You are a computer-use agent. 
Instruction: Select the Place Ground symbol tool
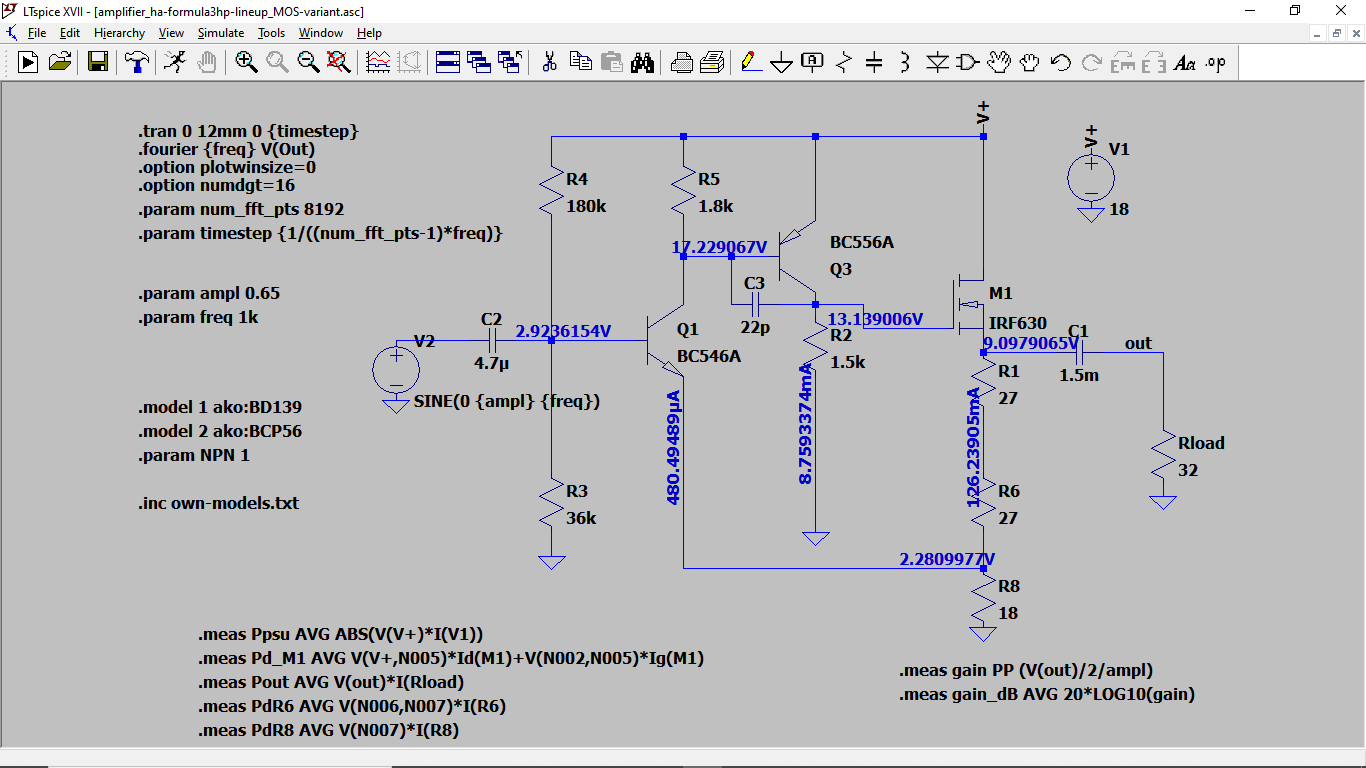click(781, 62)
